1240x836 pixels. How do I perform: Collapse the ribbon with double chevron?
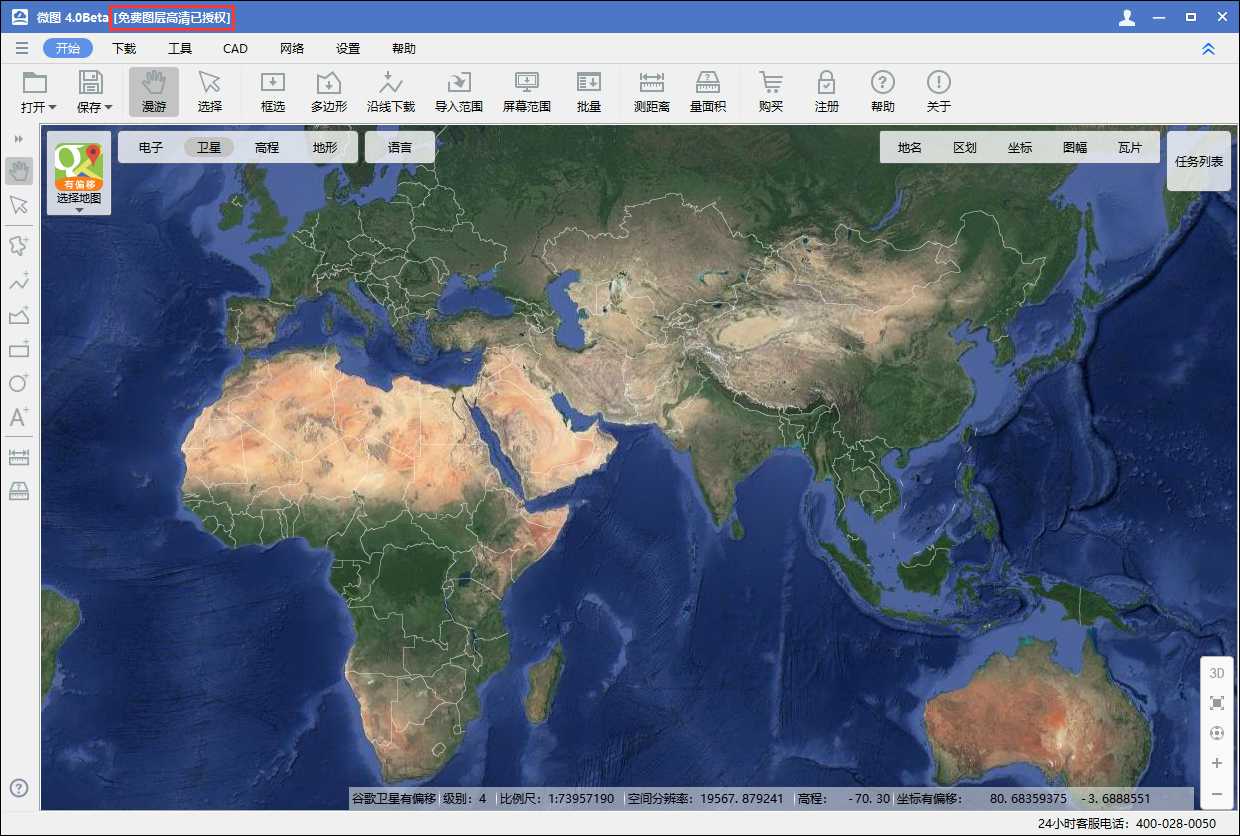pyautogui.click(x=1208, y=48)
